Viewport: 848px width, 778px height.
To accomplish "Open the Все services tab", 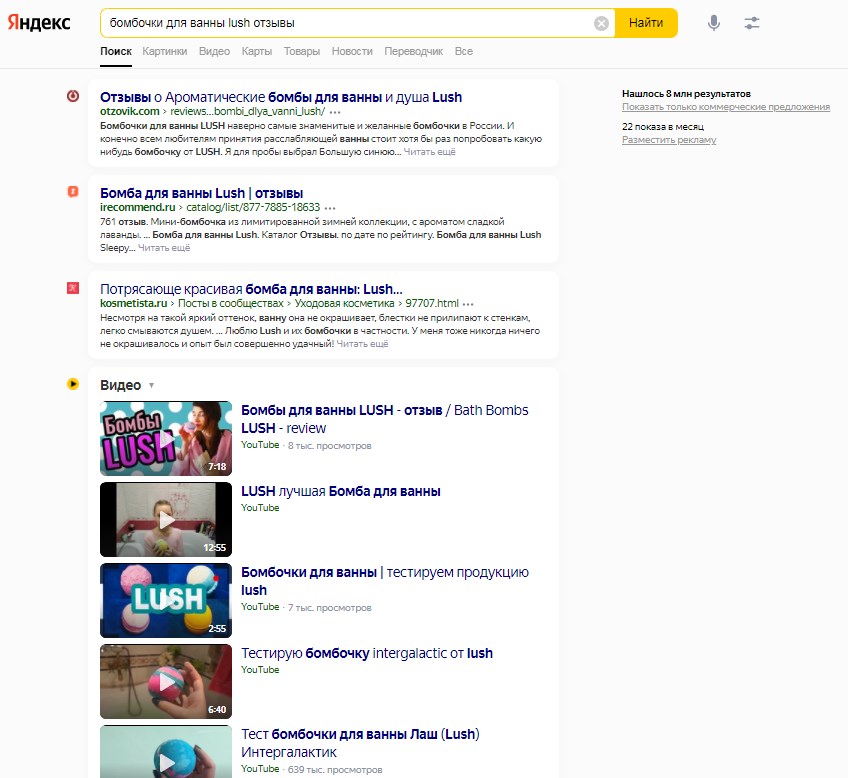I will pos(463,51).
